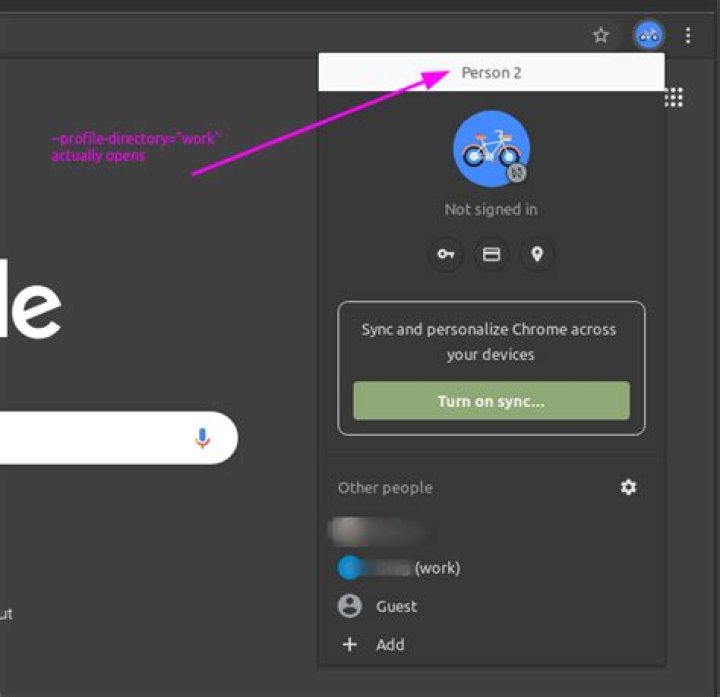720x697 pixels.
Task: Add a new person profile
Action: (491, 645)
